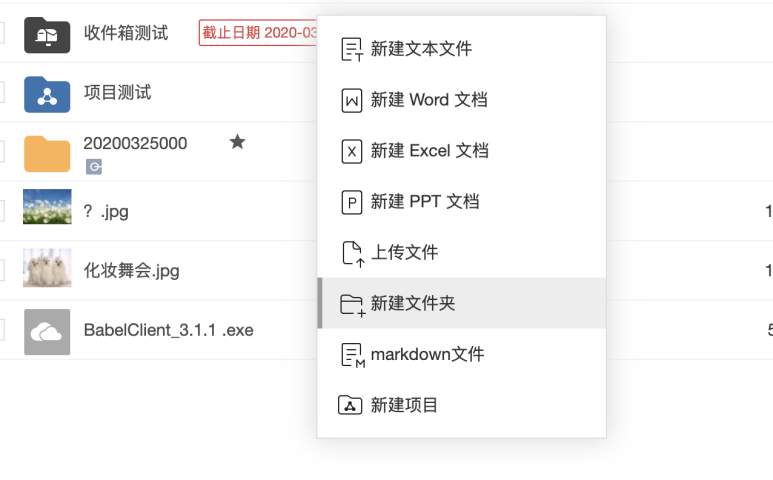
Task: Open the 化妆舞会.jpg image thumbnail
Action: pyautogui.click(x=47, y=270)
